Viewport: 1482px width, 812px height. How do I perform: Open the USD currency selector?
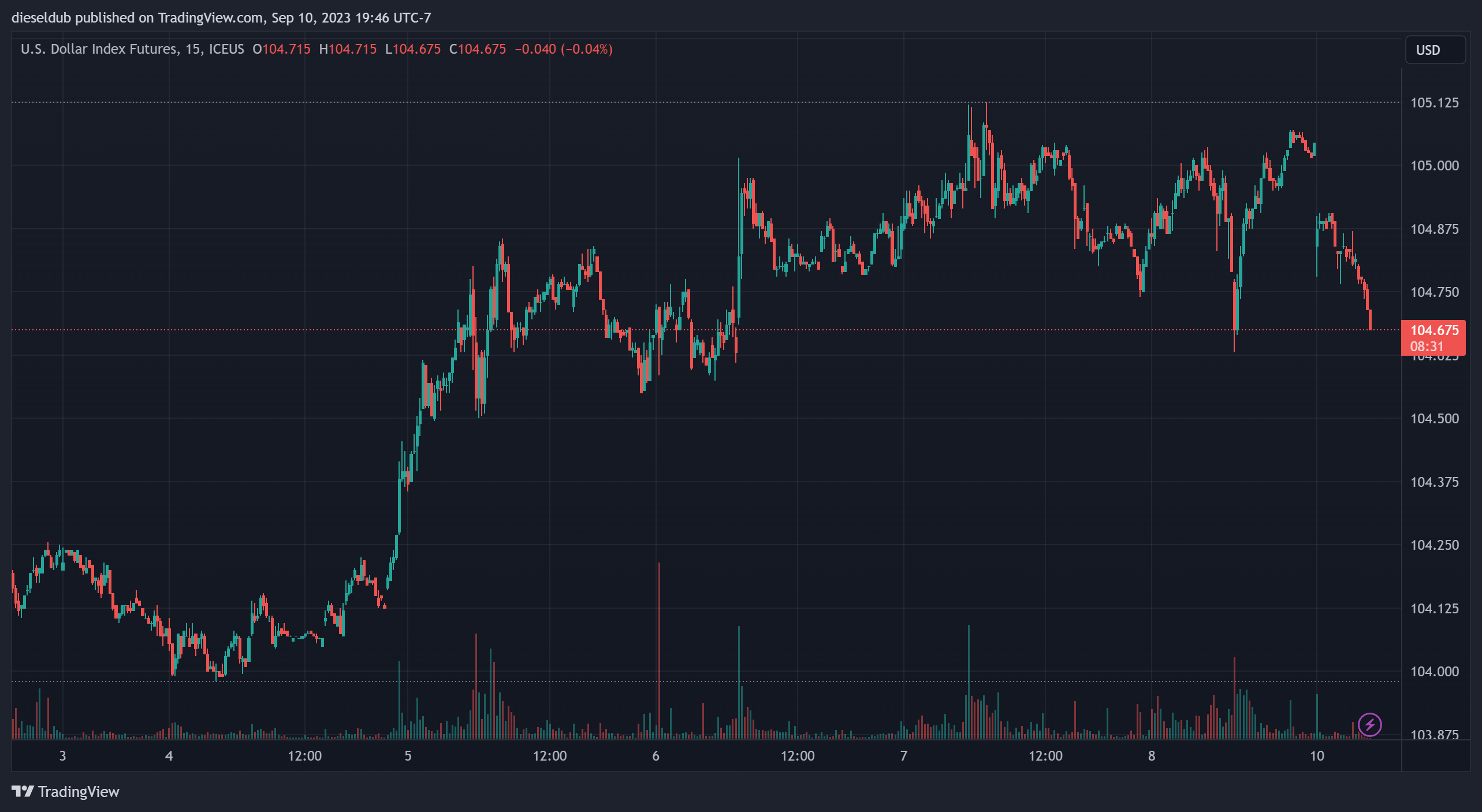coord(1435,50)
